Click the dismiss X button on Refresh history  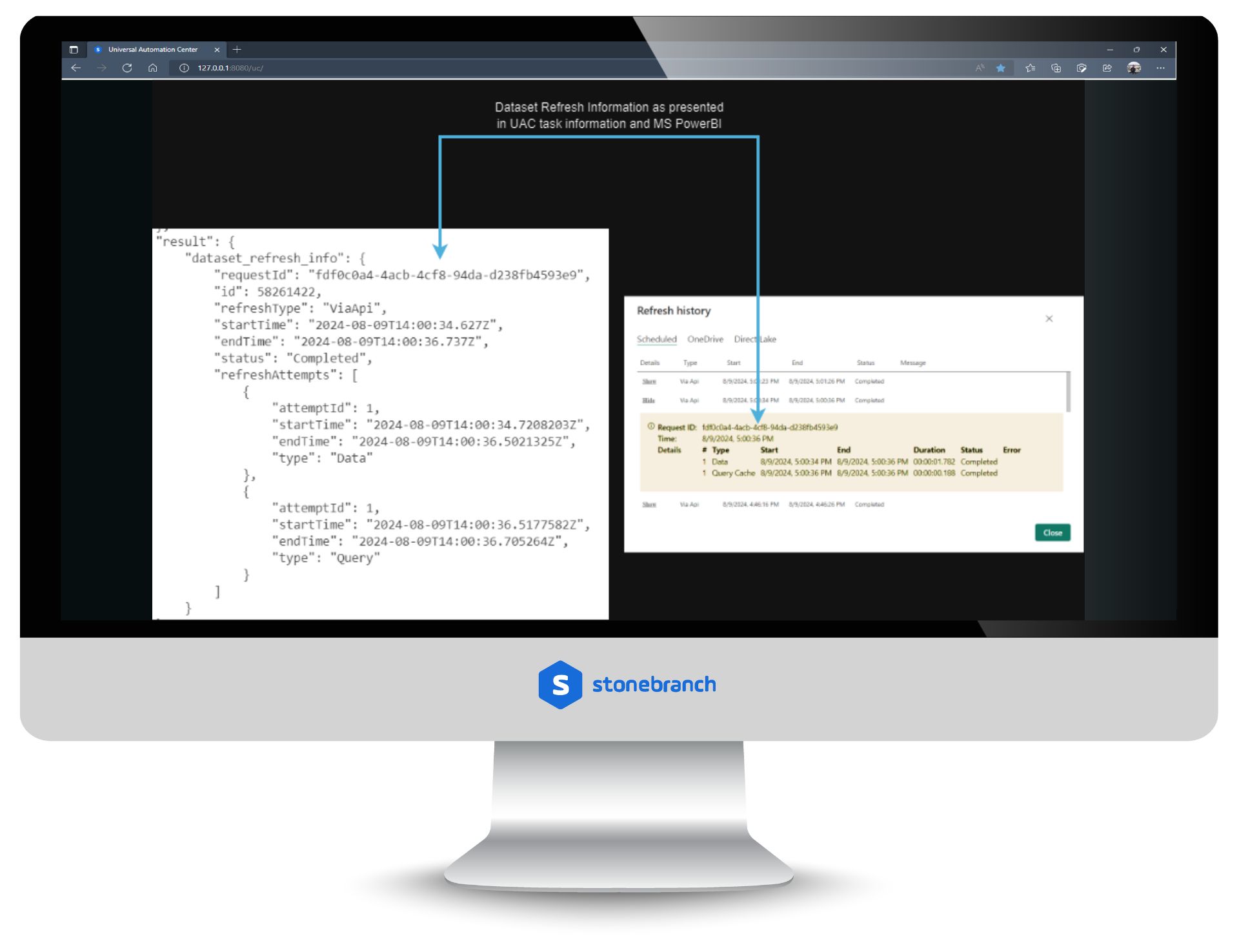coord(1049,318)
